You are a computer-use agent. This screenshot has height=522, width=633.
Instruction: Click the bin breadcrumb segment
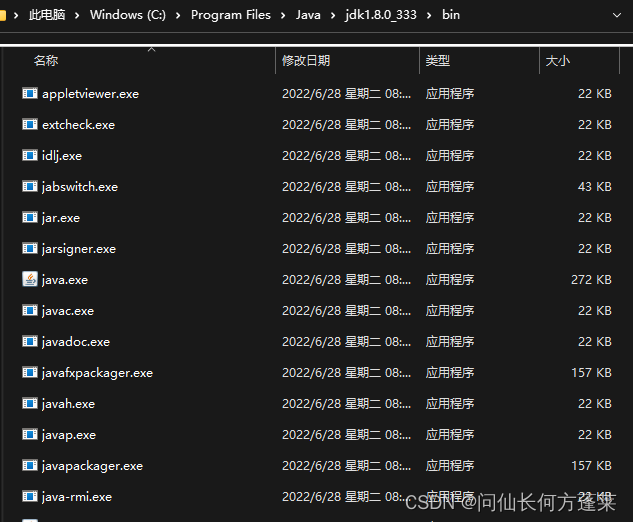coord(451,15)
